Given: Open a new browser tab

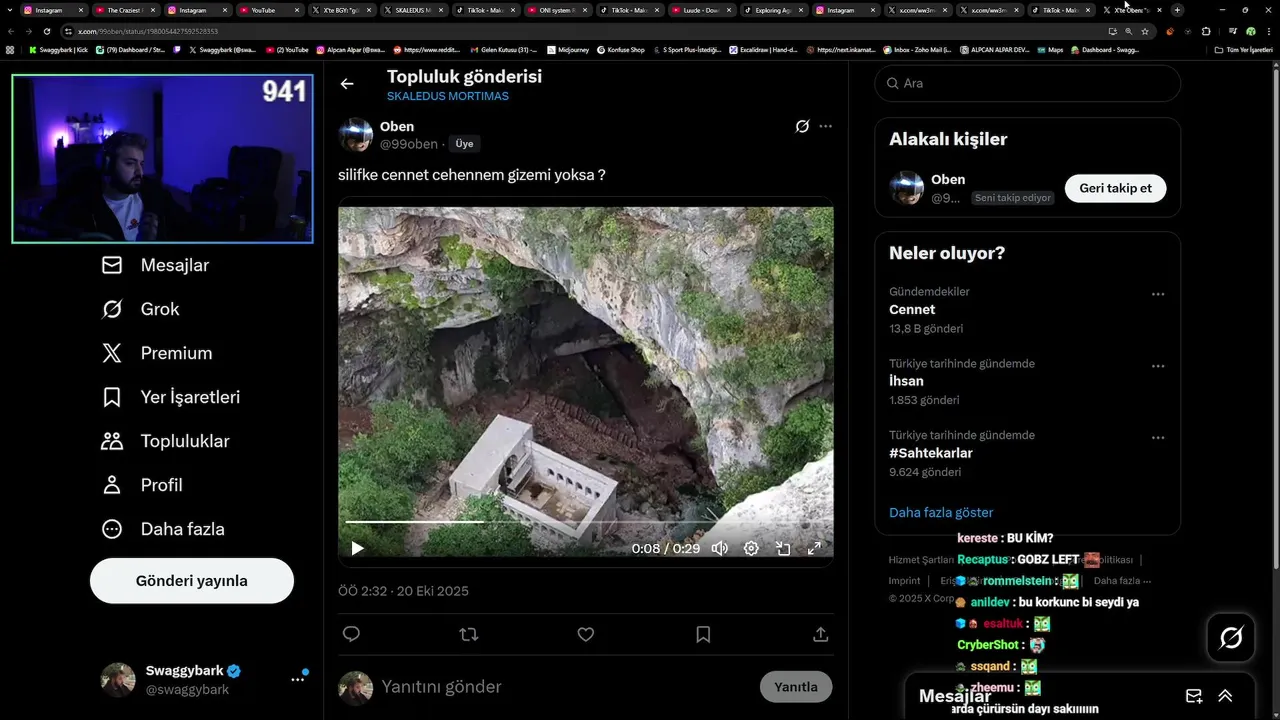Looking at the screenshot, I should pyautogui.click(x=1177, y=10).
